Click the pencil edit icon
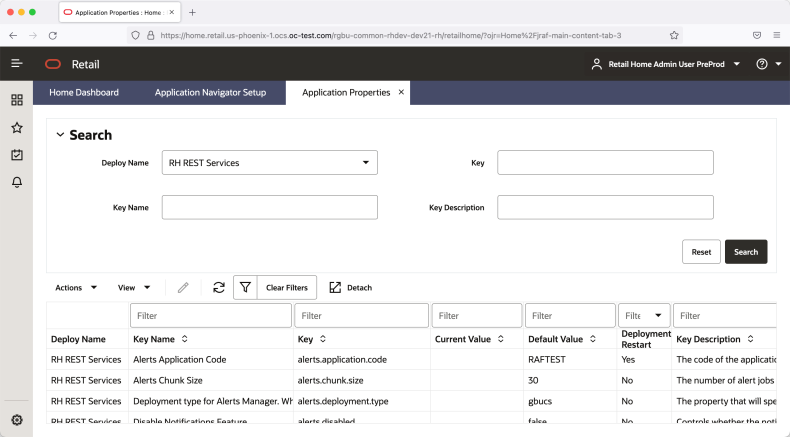This screenshot has height=437, width=790. click(183, 287)
